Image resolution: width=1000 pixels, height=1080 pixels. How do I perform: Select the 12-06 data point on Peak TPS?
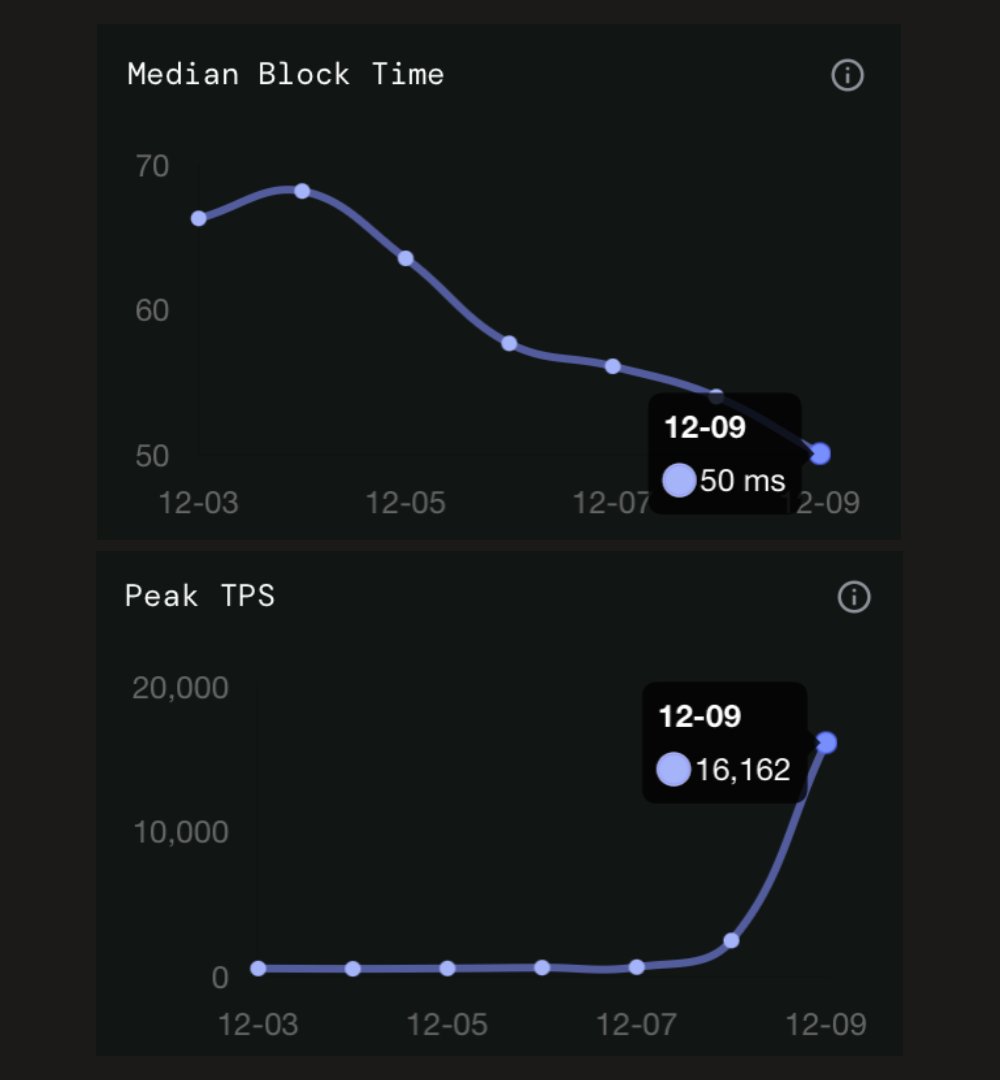pos(542,967)
